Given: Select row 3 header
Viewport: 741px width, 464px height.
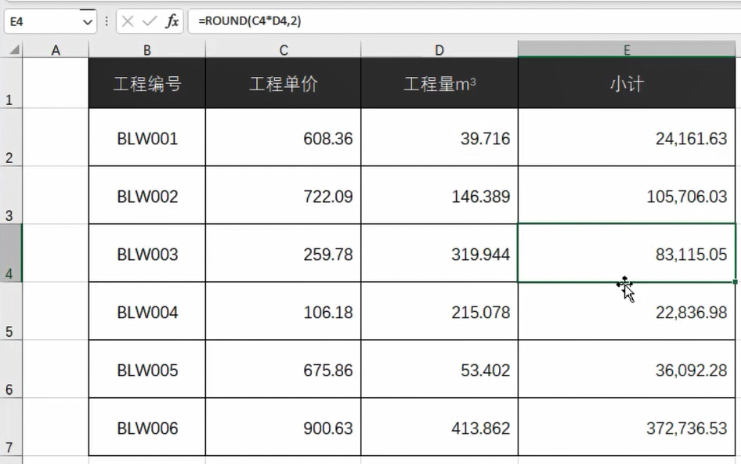Looking at the screenshot, I should pyautogui.click(x=11, y=195).
